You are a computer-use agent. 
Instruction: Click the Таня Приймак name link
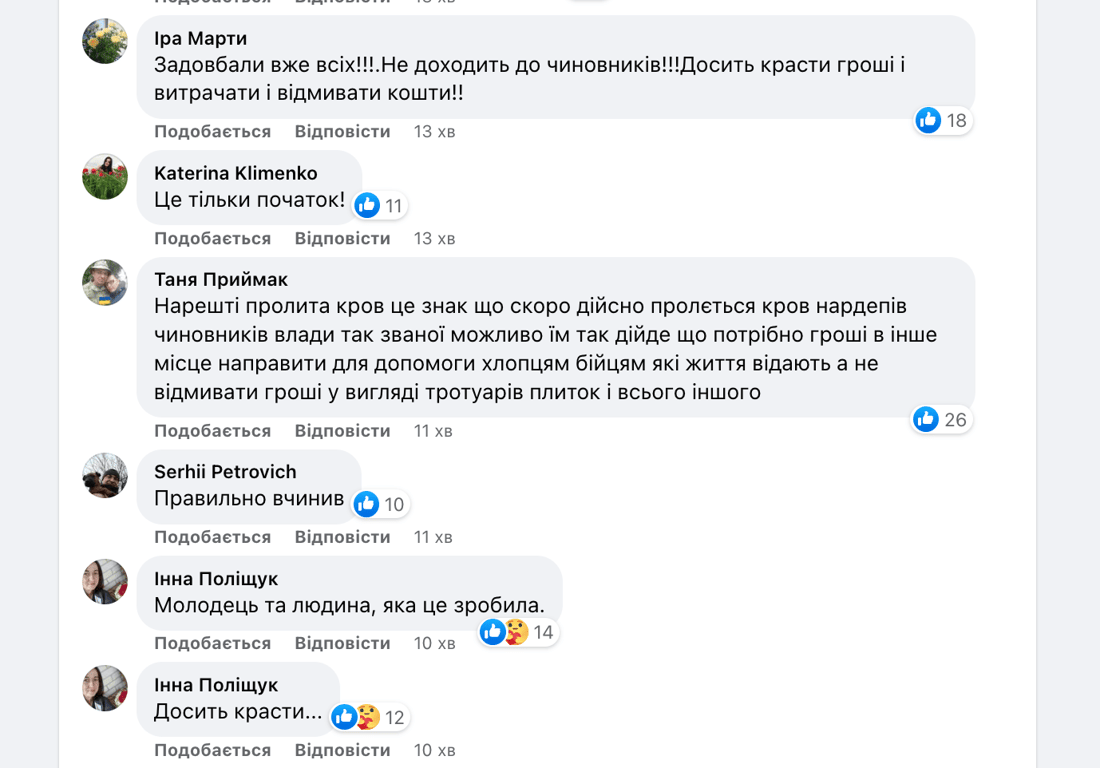click(221, 279)
